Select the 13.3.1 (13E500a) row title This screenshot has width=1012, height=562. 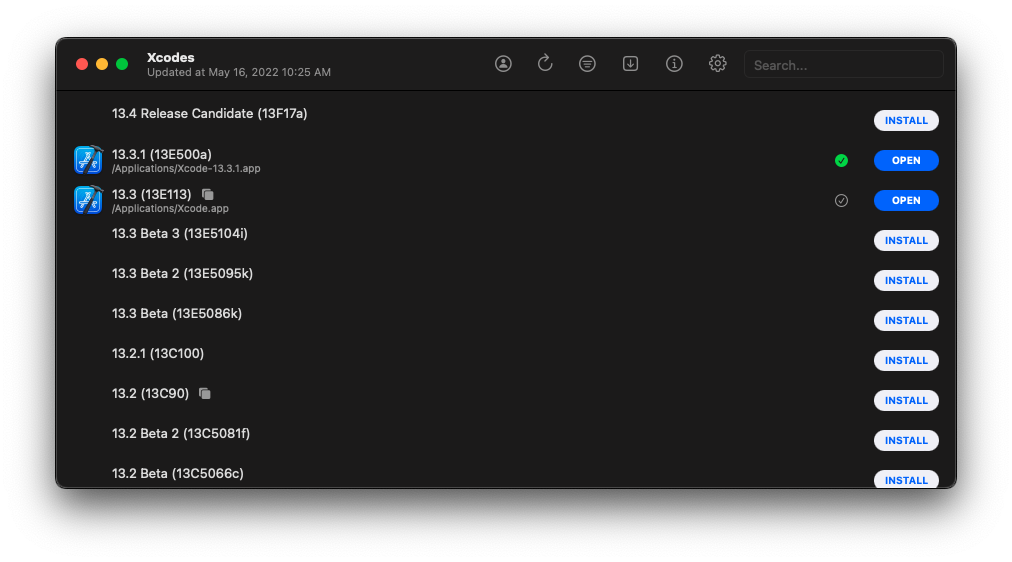coord(161,154)
